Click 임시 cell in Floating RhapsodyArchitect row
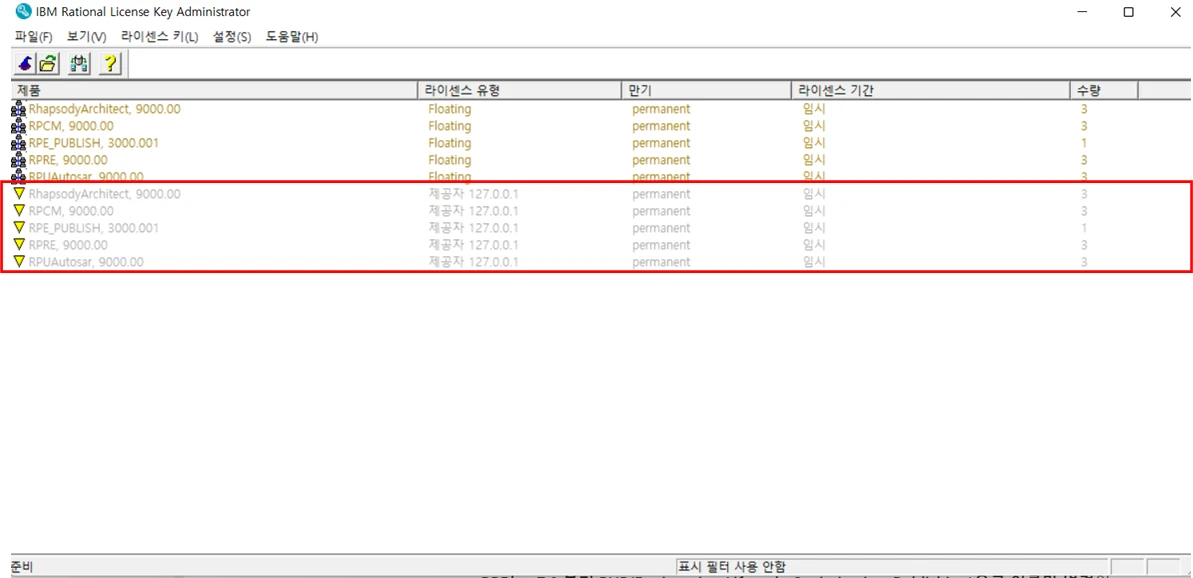This screenshot has height=578, width=1193. (814, 109)
